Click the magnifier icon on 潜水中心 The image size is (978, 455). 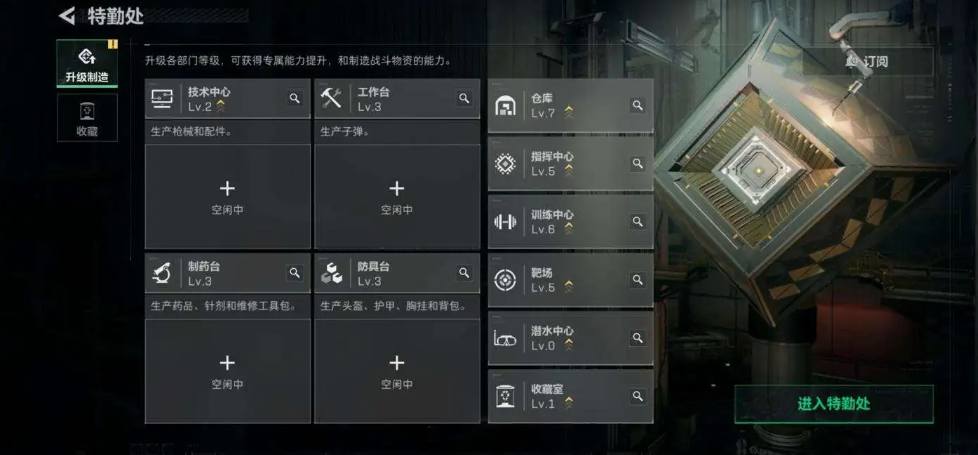tap(637, 338)
